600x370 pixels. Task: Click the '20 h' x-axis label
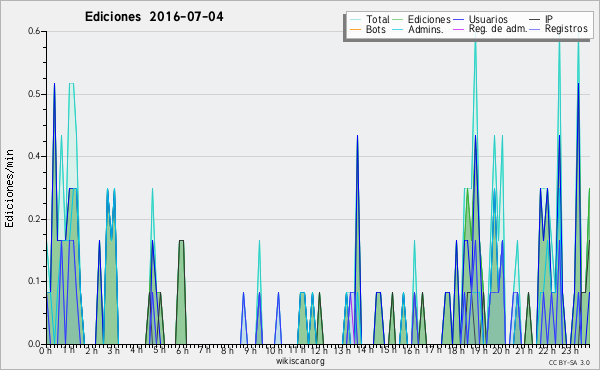[501, 350]
